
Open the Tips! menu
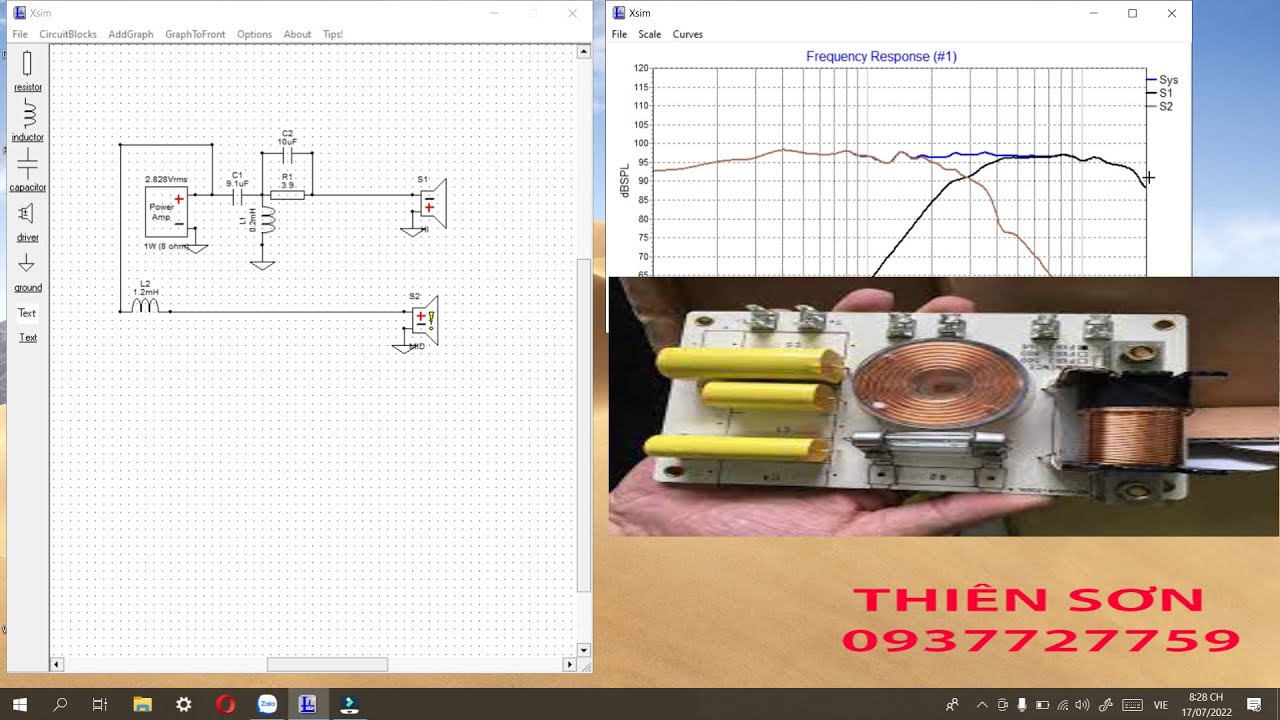coord(332,34)
